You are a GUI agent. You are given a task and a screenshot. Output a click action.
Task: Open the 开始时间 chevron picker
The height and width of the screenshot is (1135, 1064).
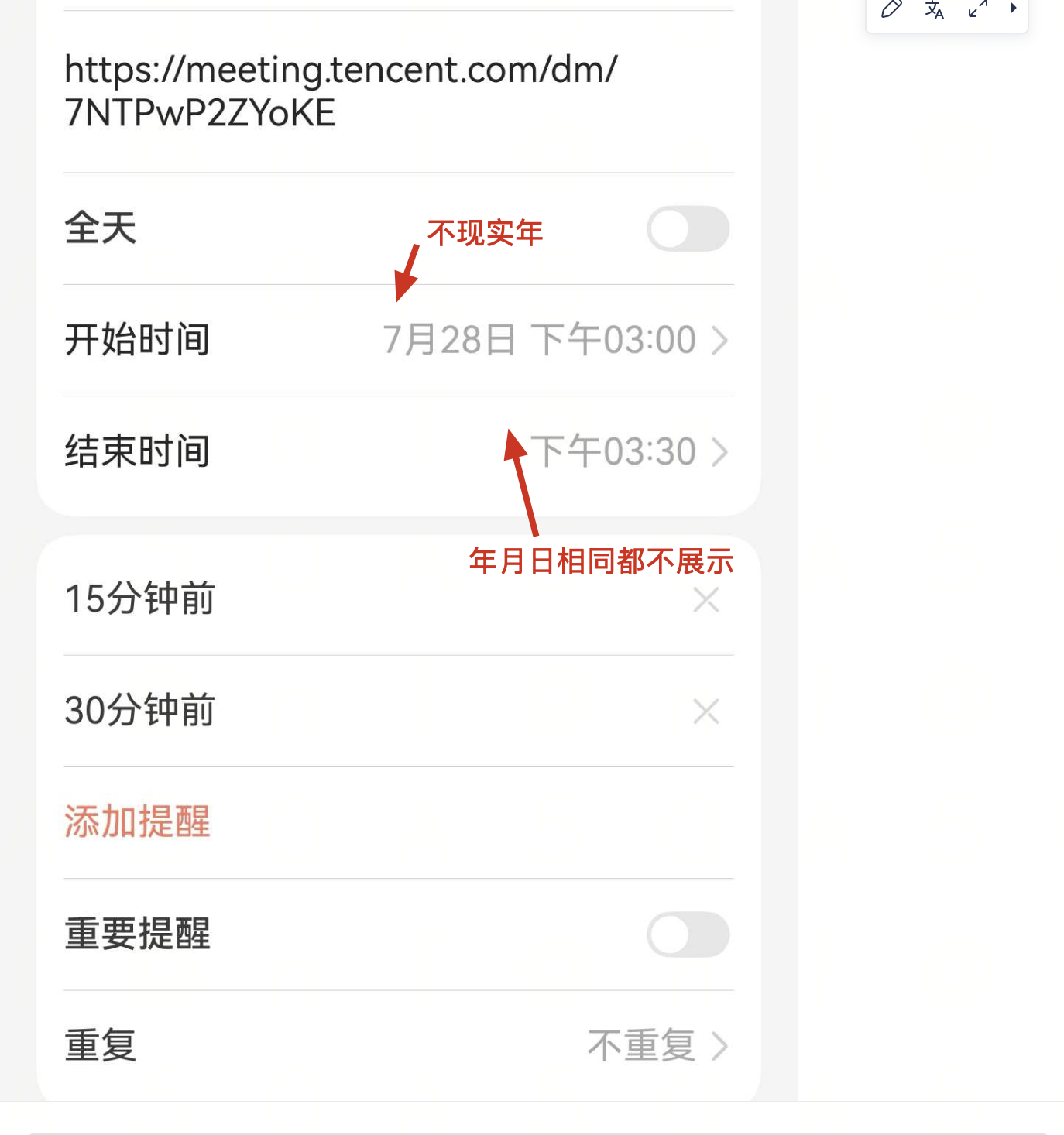tap(719, 341)
